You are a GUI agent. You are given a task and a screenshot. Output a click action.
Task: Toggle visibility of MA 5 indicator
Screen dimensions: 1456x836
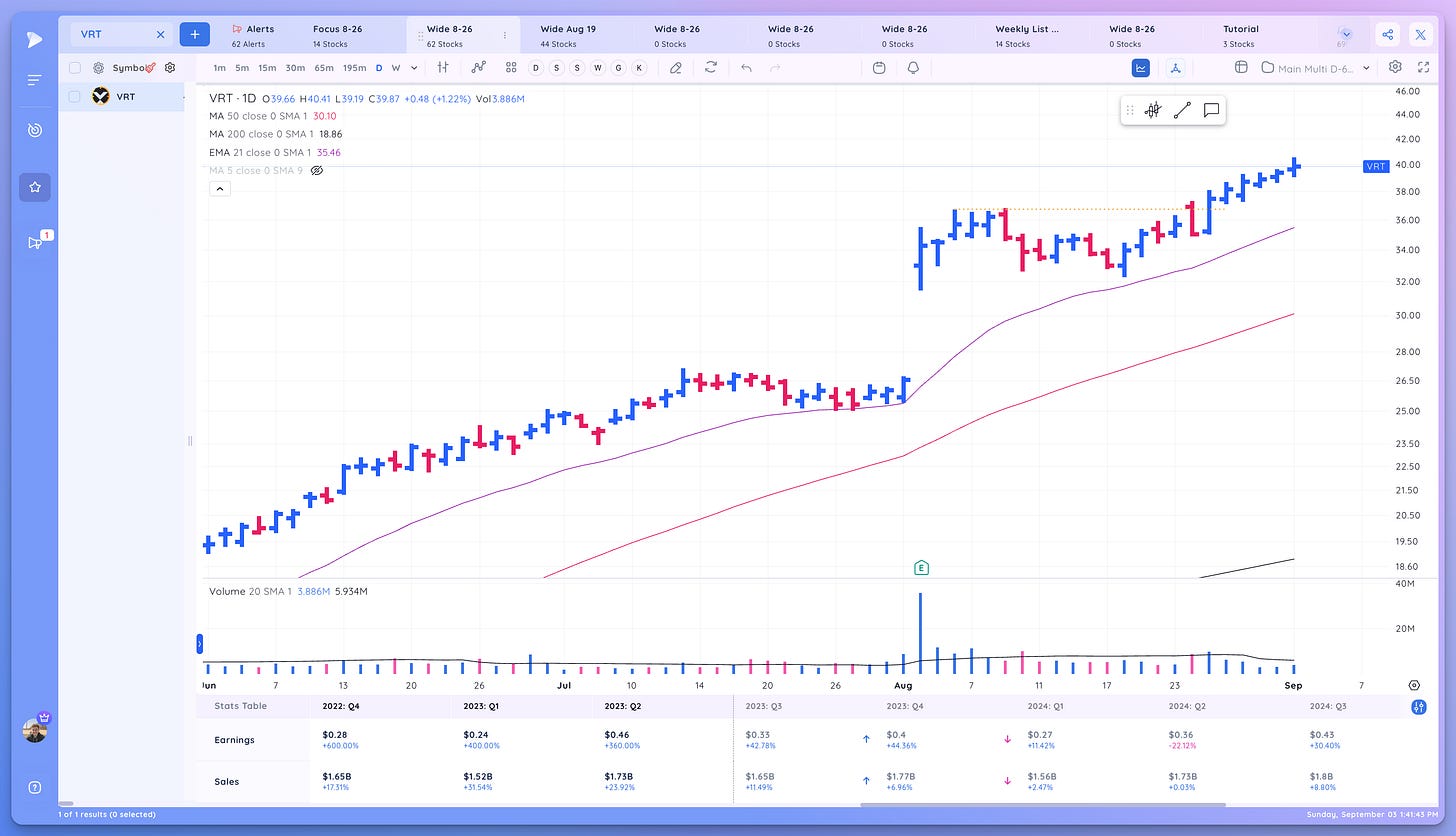pos(317,171)
